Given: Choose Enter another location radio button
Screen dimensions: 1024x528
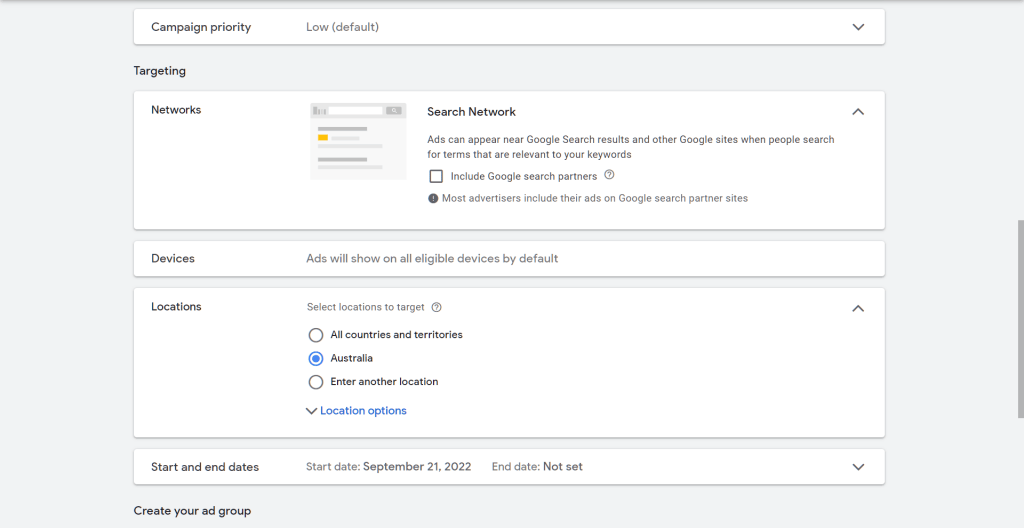Looking at the screenshot, I should coord(316,382).
